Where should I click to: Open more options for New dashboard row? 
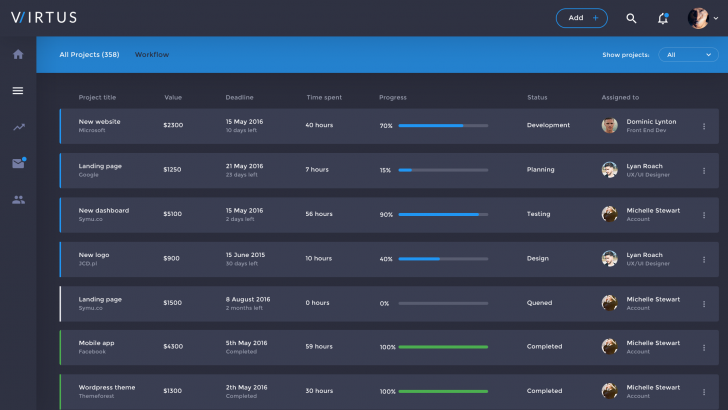704,215
